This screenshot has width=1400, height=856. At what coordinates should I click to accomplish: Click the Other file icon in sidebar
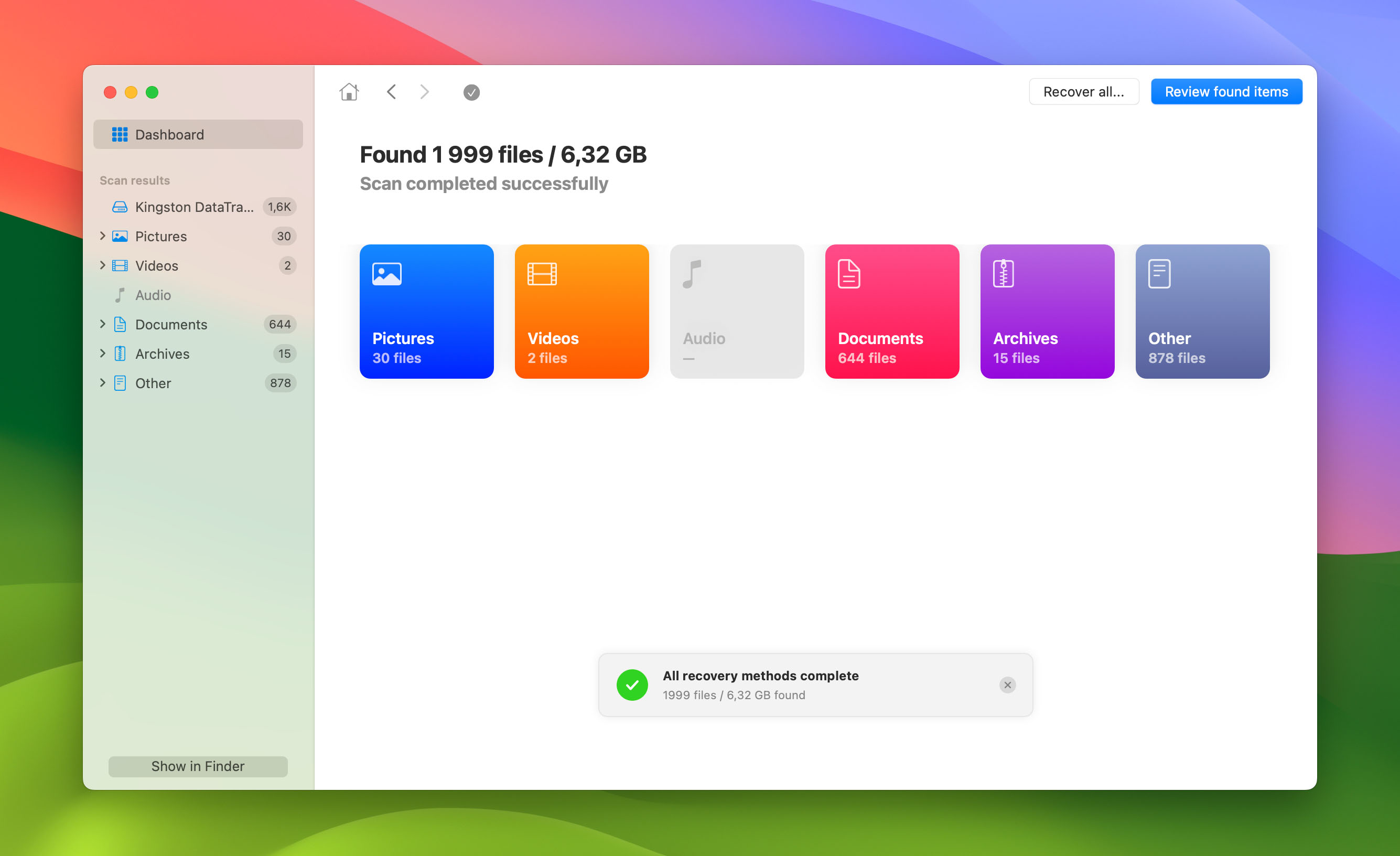click(120, 383)
